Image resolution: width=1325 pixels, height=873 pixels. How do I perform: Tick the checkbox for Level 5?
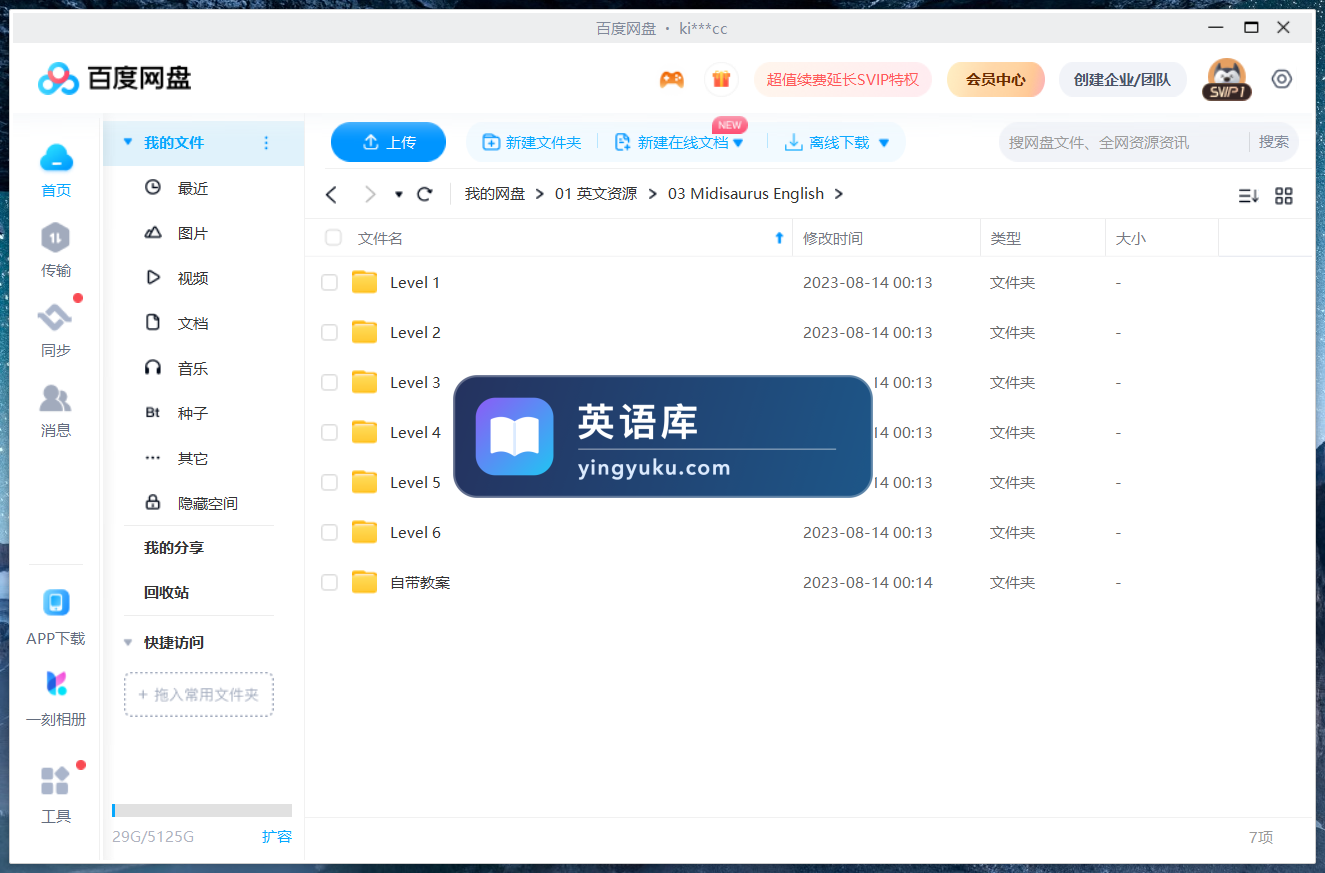coord(329,483)
